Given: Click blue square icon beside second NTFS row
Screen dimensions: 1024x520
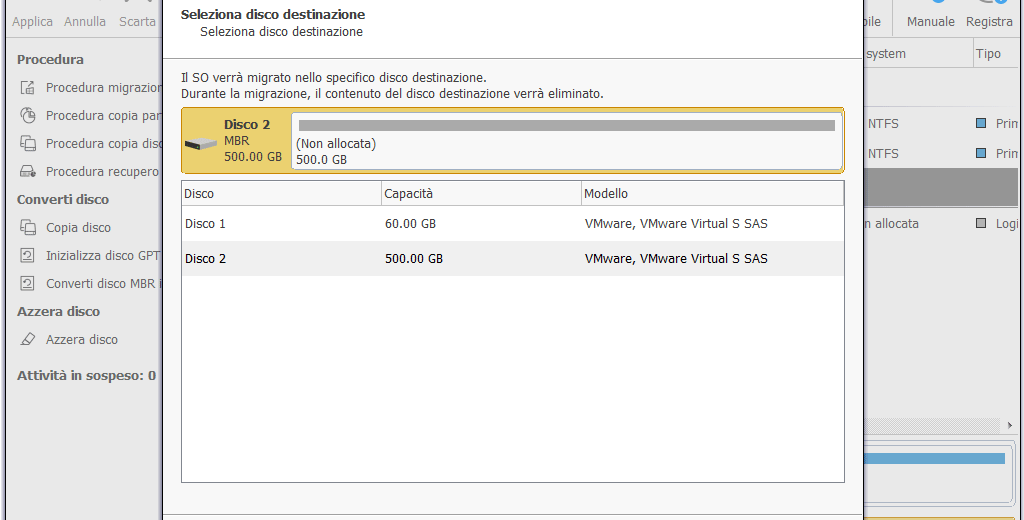Looking at the screenshot, I should (x=980, y=153).
